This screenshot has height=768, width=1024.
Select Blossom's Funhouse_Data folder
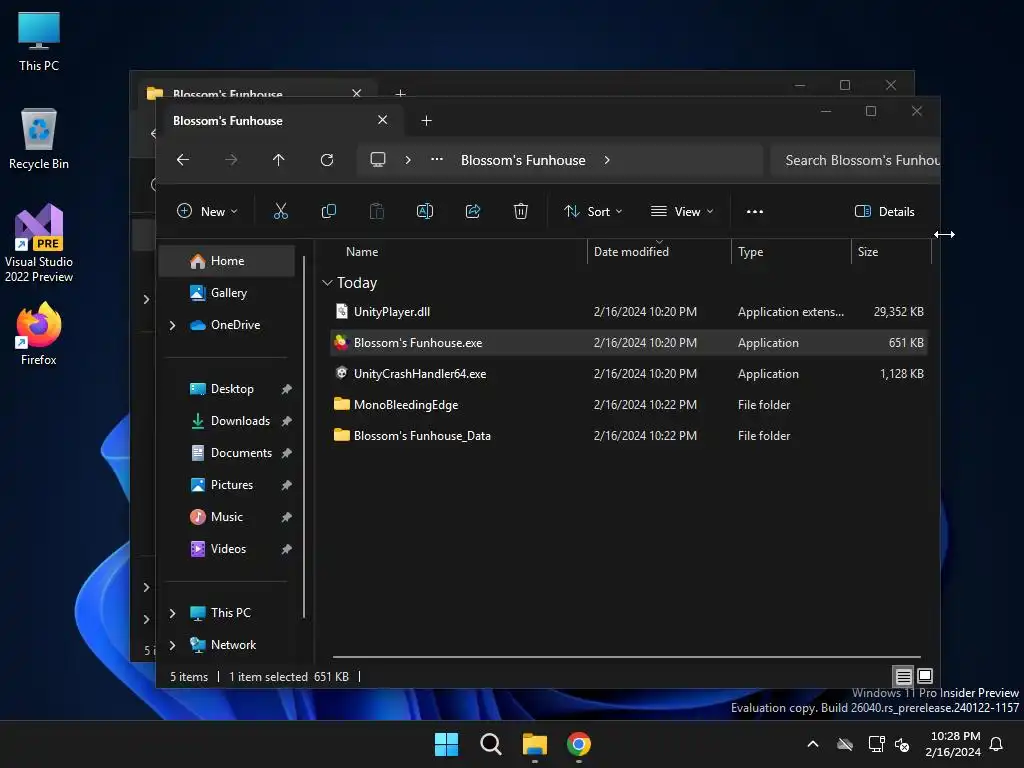pyautogui.click(x=628, y=436)
